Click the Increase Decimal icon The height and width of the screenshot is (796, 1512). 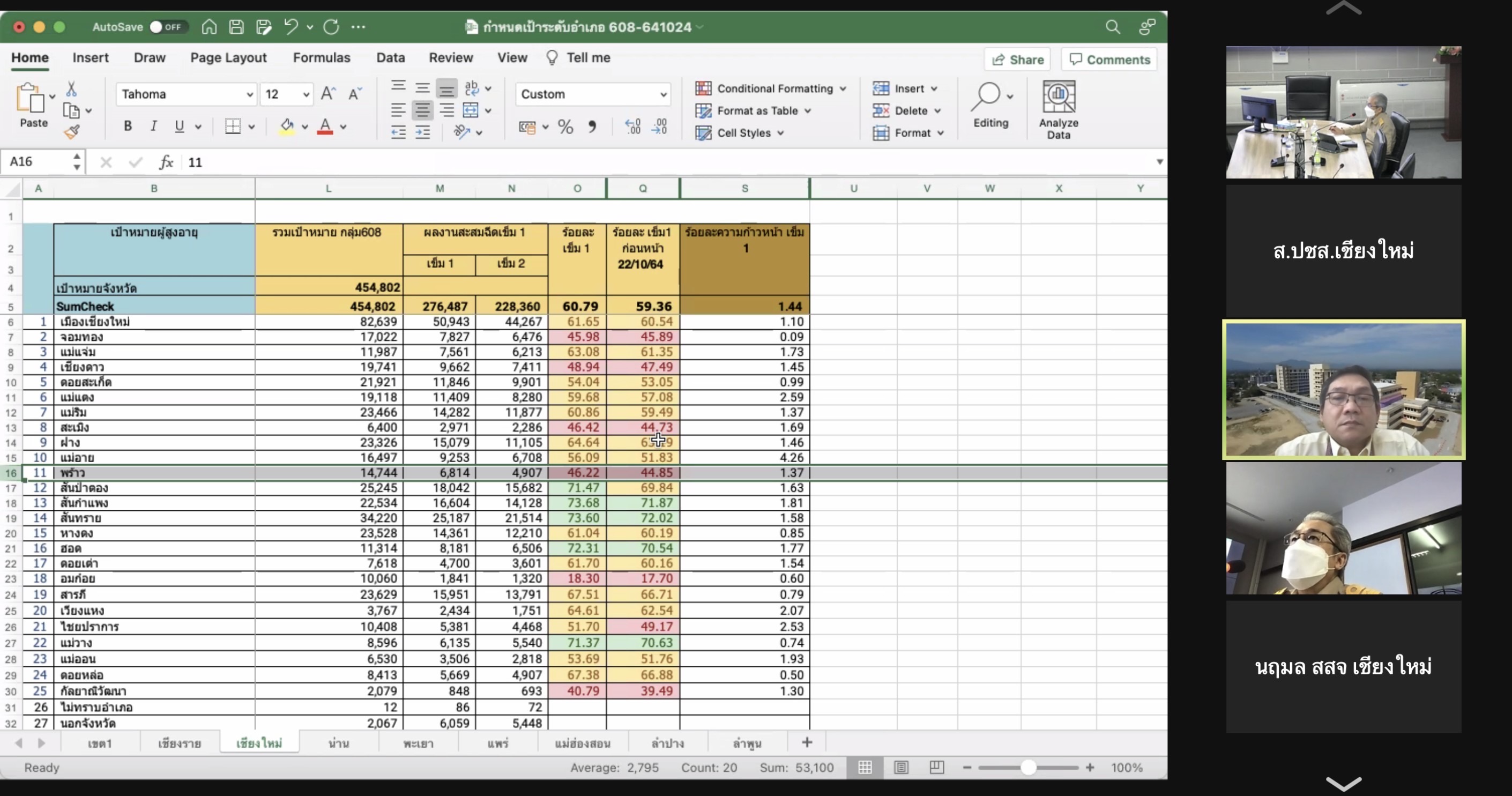click(633, 127)
